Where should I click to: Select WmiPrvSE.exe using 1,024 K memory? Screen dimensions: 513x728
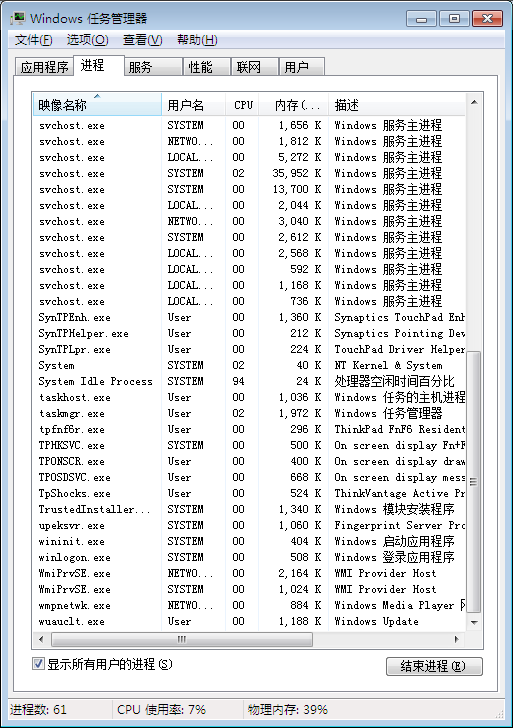249,589
